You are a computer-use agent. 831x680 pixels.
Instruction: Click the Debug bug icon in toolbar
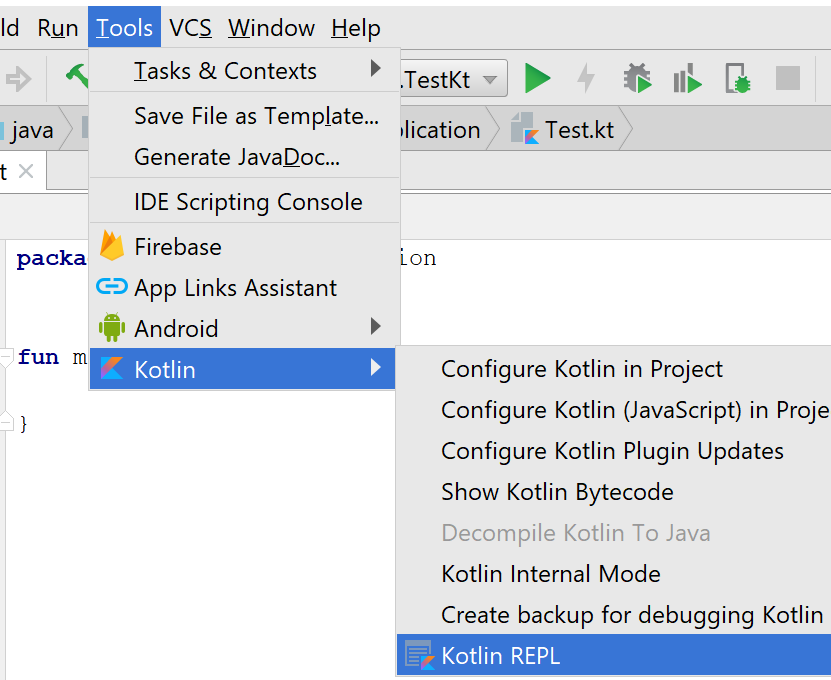[x=637, y=79]
